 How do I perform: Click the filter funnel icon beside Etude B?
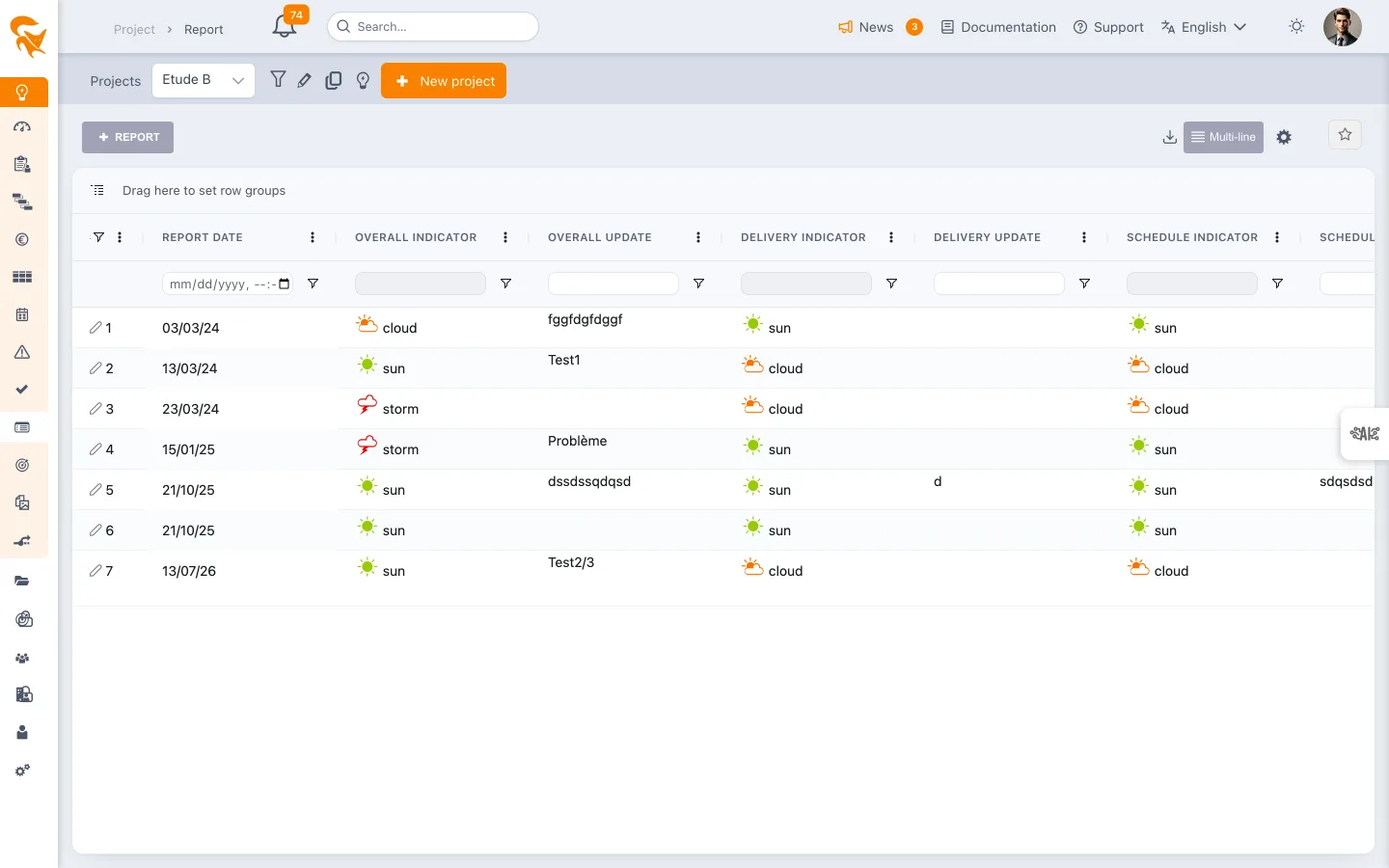pyautogui.click(x=278, y=80)
